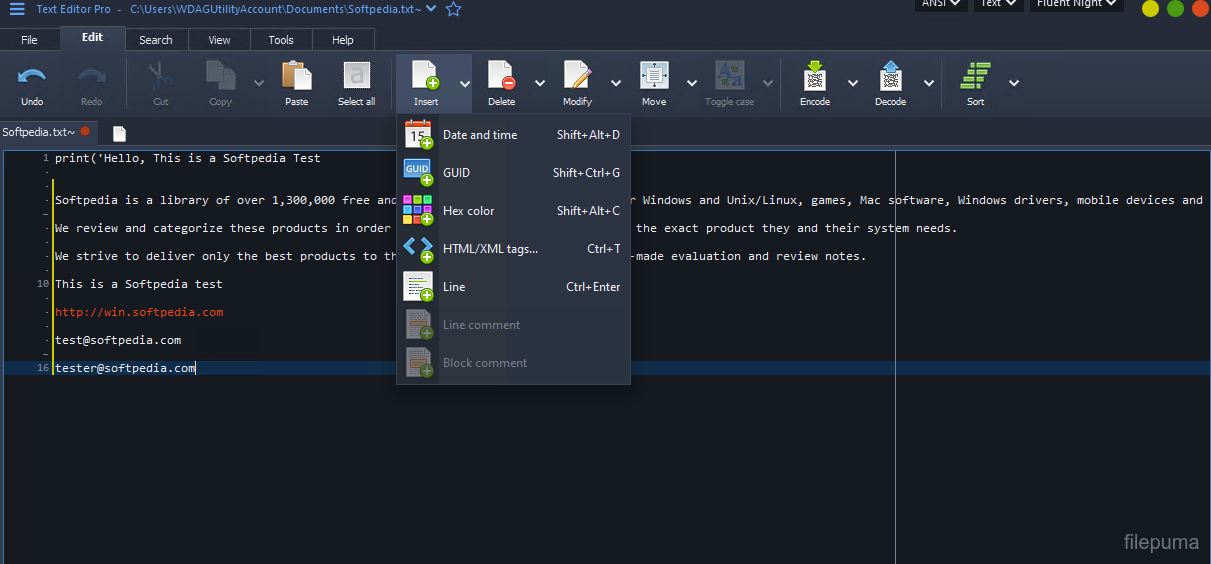Click the Modify pencil icon
The height and width of the screenshot is (564, 1211).
pos(577,77)
